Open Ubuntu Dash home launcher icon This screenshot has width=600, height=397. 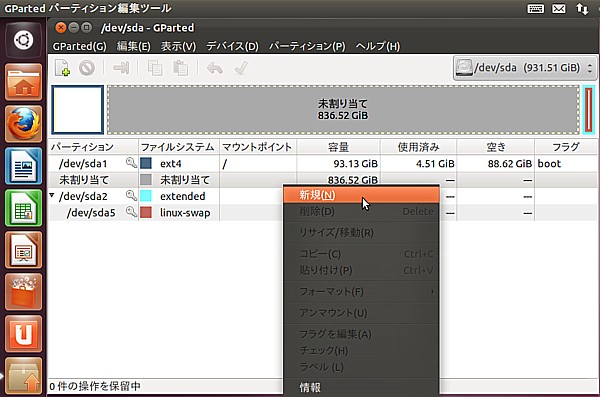click(x=23, y=40)
